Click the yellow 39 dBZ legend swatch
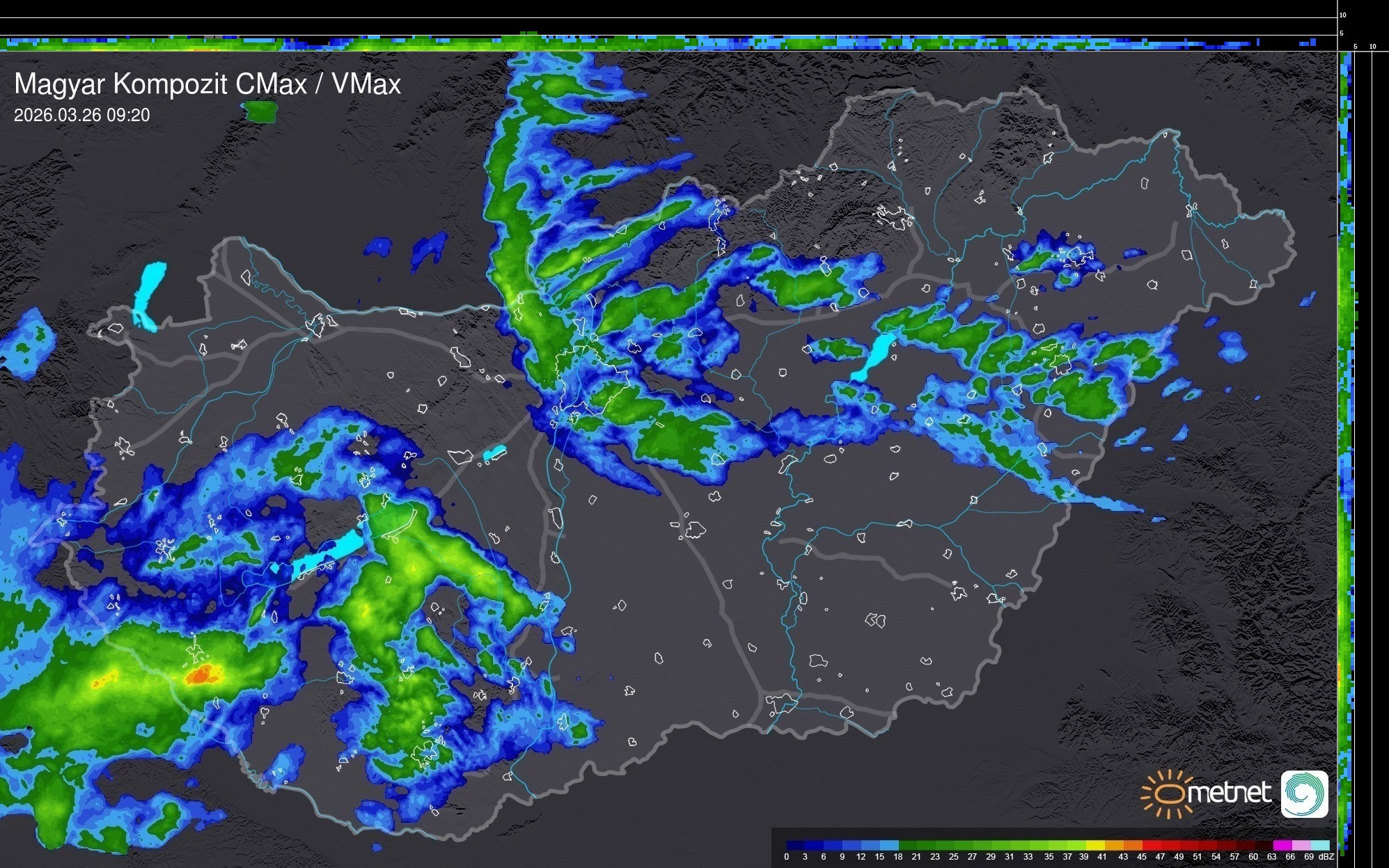Screen dimensions: 1389x868 point(1094,845)
